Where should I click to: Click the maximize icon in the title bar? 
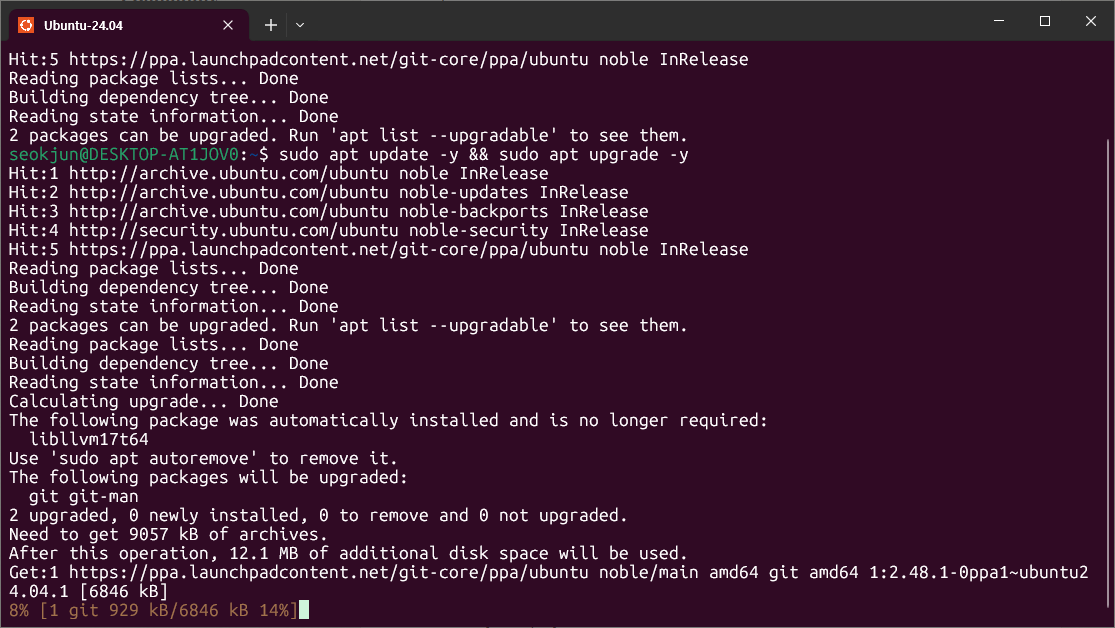click(x=1044, y=21)
